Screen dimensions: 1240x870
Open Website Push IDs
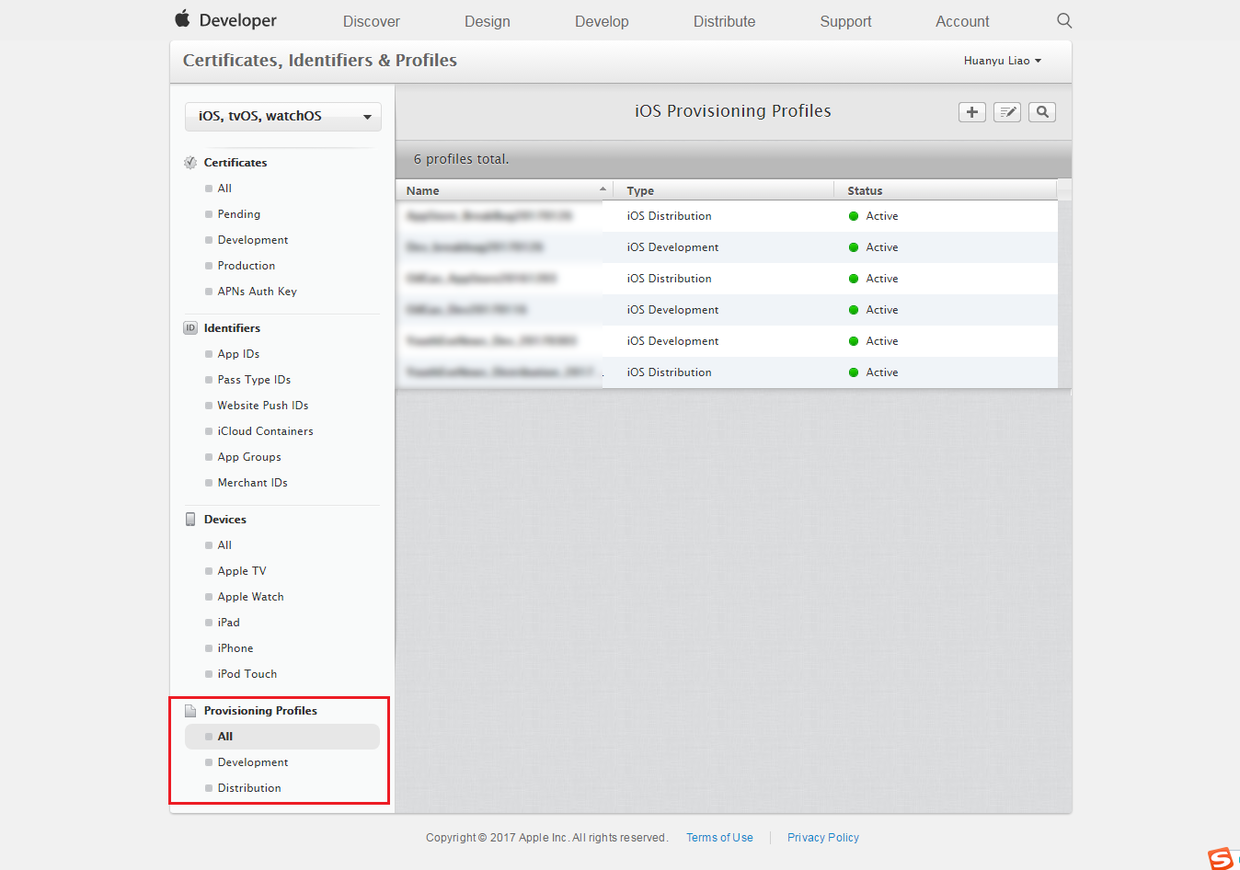263,406
